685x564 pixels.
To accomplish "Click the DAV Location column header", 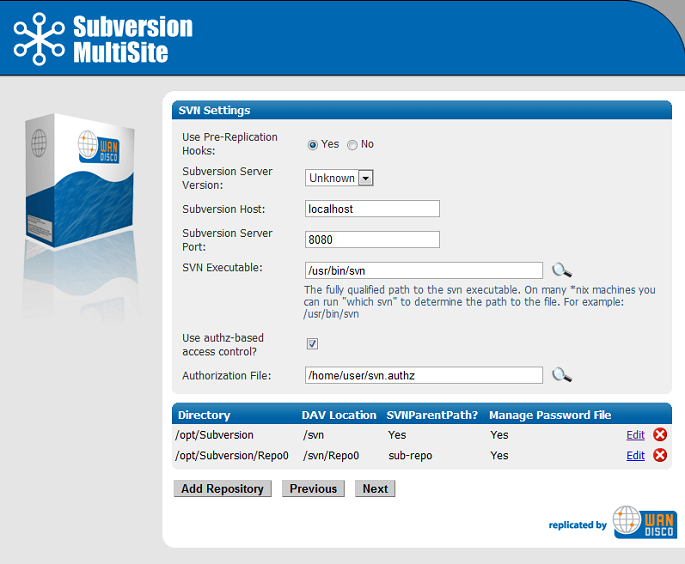I will (339, 415).
